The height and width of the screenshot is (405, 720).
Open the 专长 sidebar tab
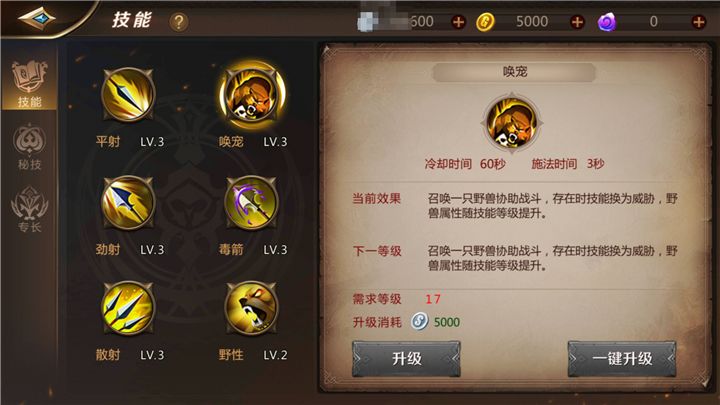point(30,209)
